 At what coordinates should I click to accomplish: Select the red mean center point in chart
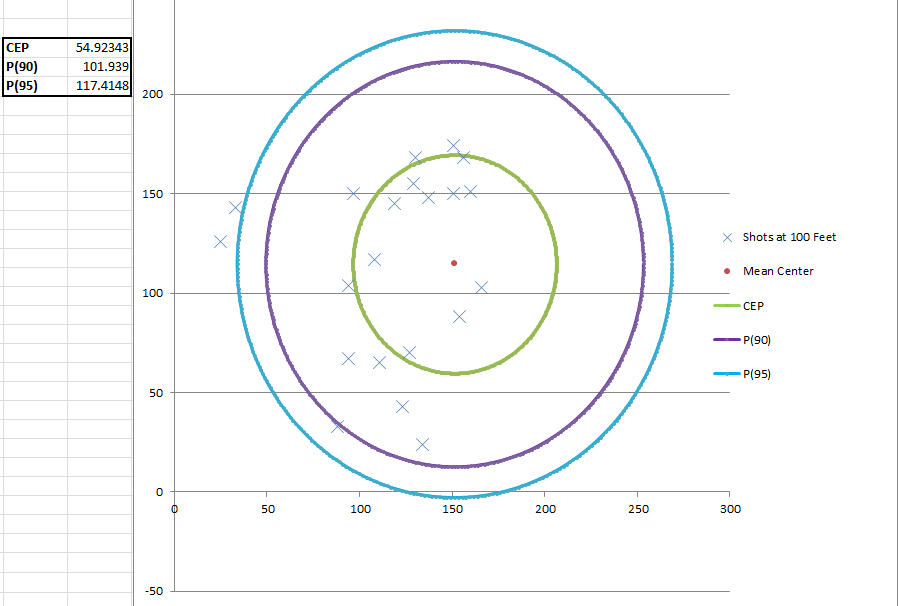tap(454, 263)
